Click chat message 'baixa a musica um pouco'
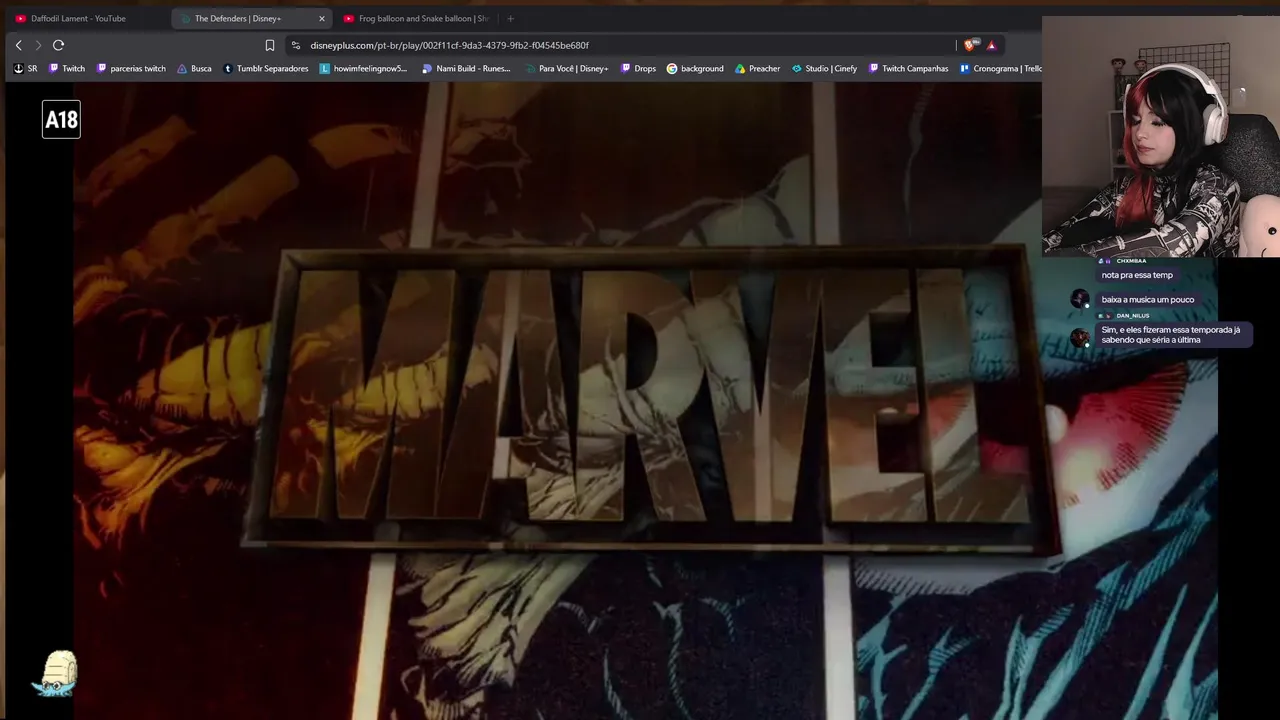Image resolution: width=1280 pixels, height=720 pixels. 1148,299
